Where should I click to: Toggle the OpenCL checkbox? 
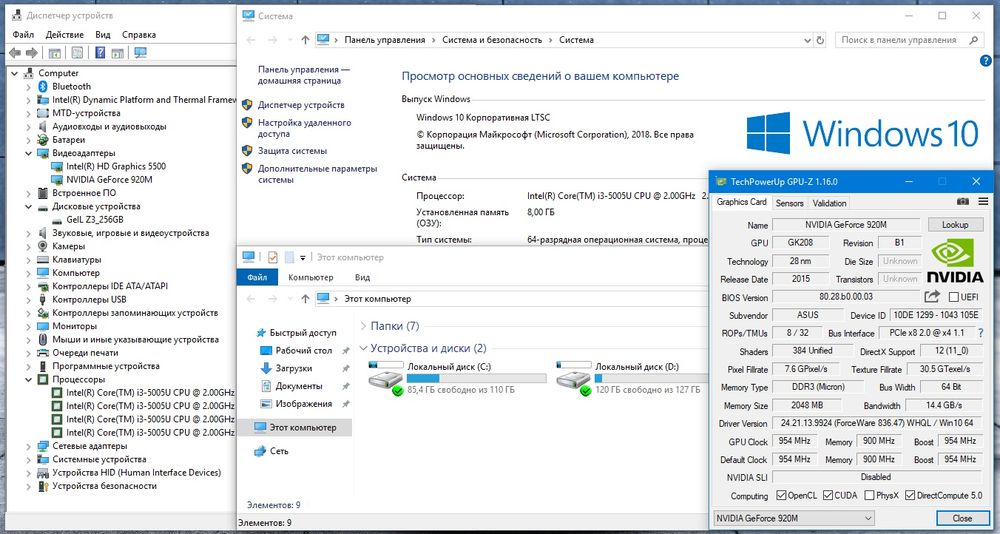[x=781, y=495]
